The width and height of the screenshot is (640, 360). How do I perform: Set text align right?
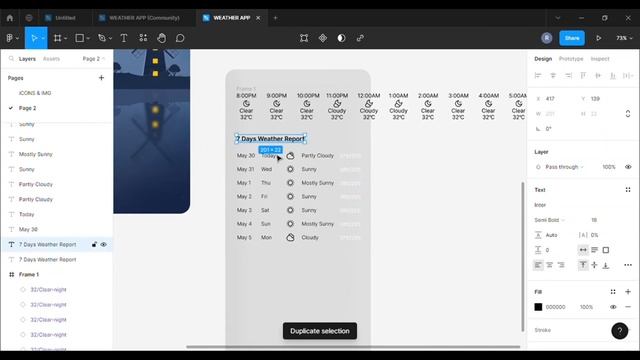[x=561, y=265]
